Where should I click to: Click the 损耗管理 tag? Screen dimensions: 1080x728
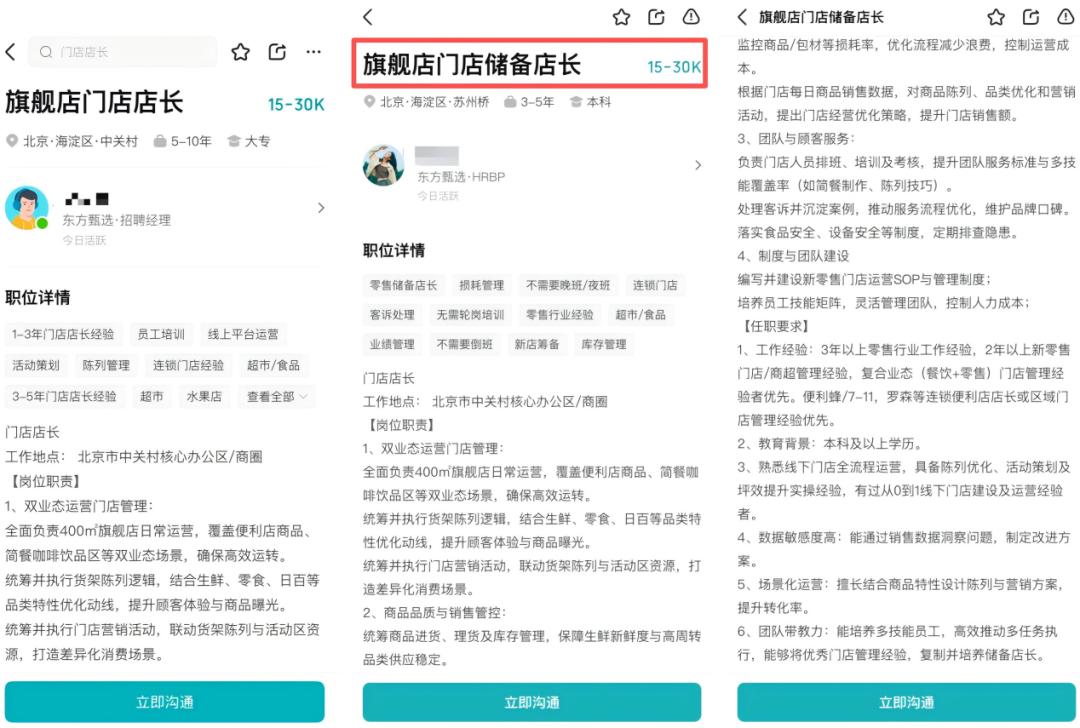481,285
